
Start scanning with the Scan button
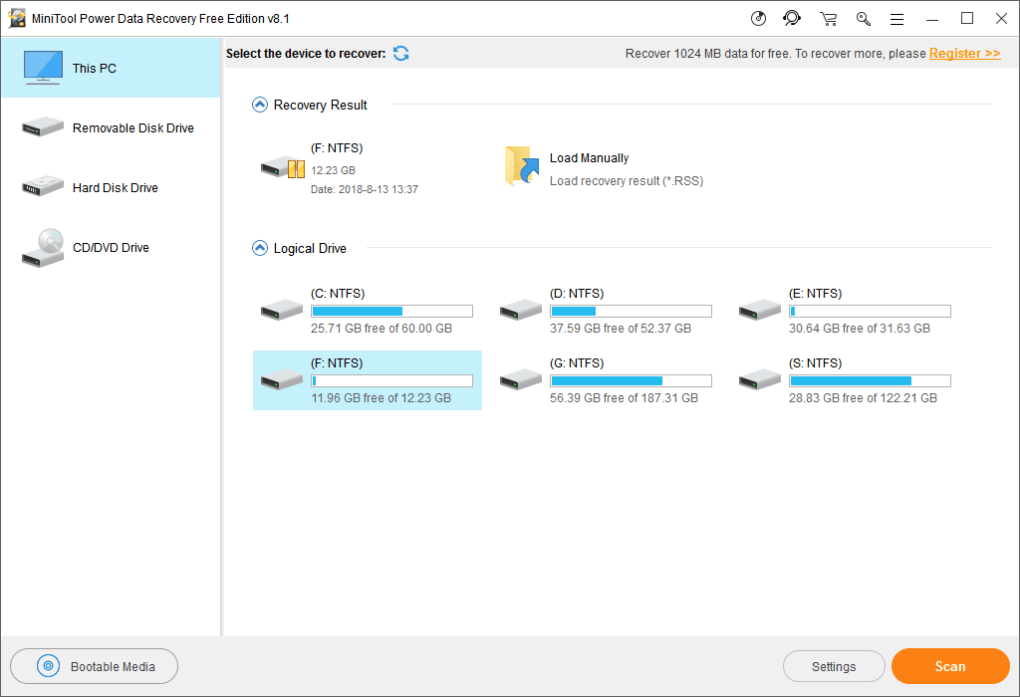click(x=949, y=666)
